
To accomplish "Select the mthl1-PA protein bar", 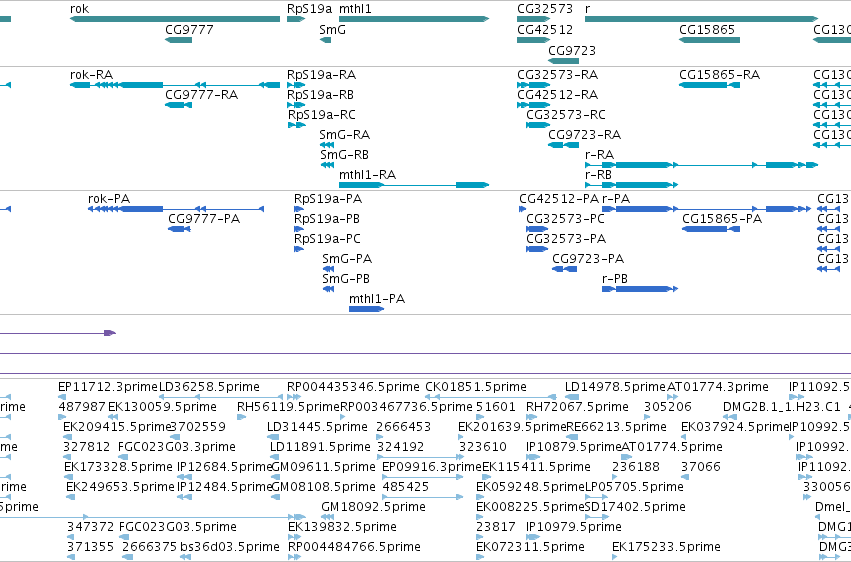I will (366, 309).
